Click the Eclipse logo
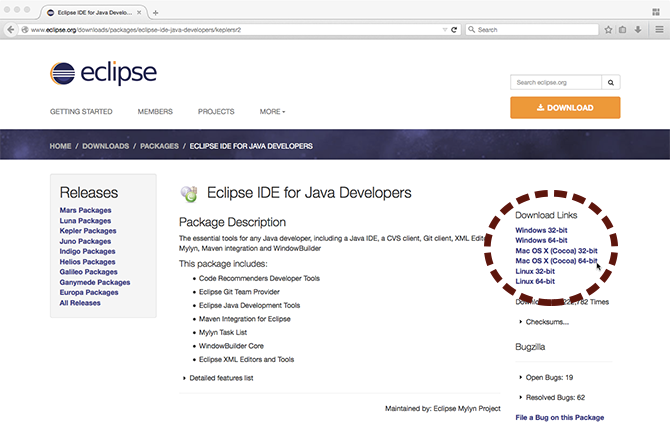 [x=103, y=73]
